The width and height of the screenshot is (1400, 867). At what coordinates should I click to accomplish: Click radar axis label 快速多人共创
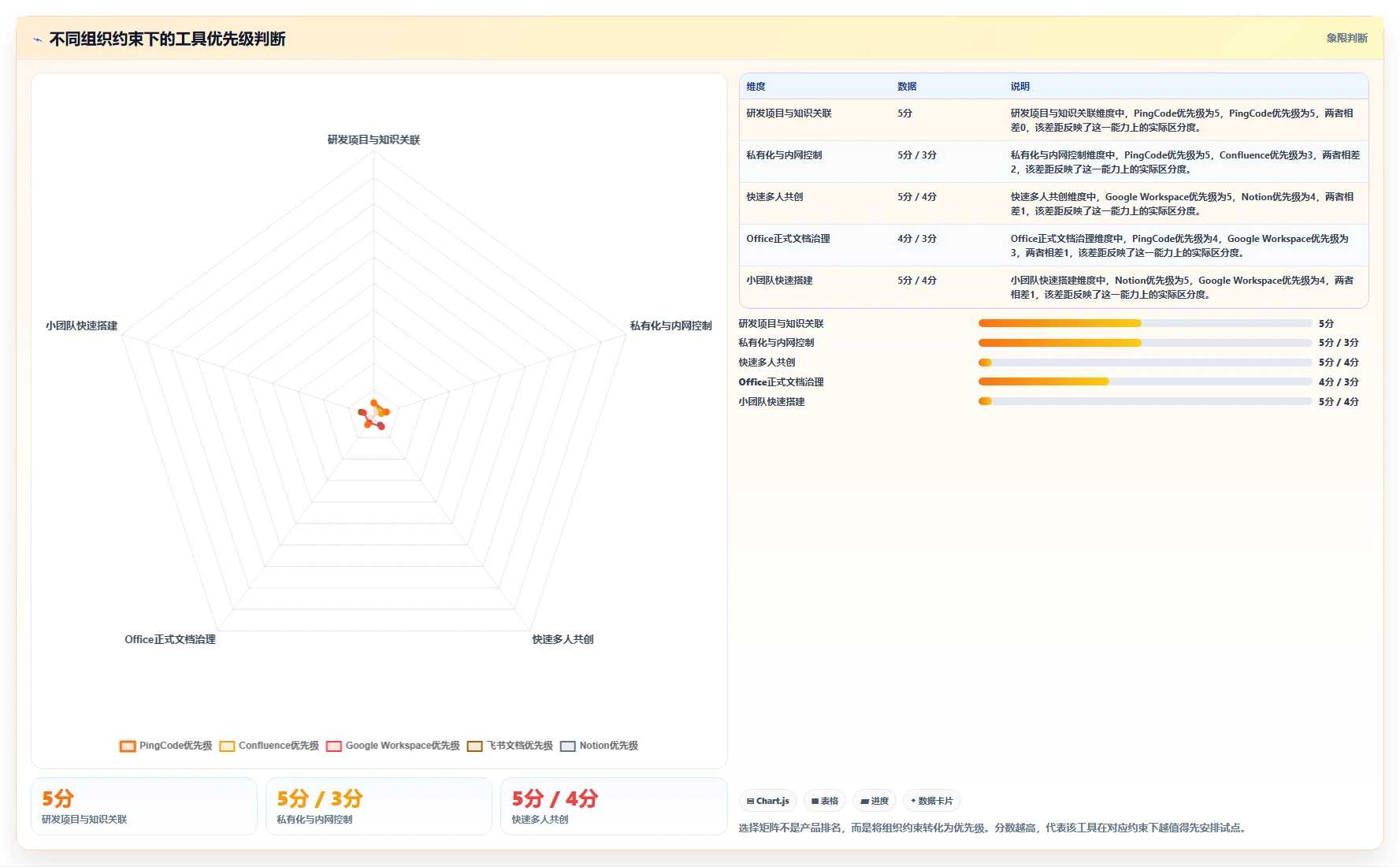tap(563, 639)
